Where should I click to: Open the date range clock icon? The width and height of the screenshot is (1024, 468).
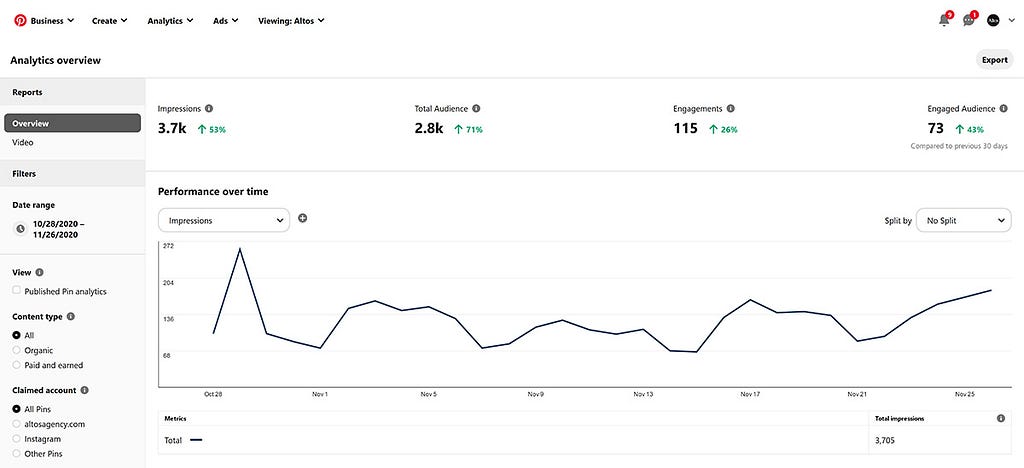20,228
